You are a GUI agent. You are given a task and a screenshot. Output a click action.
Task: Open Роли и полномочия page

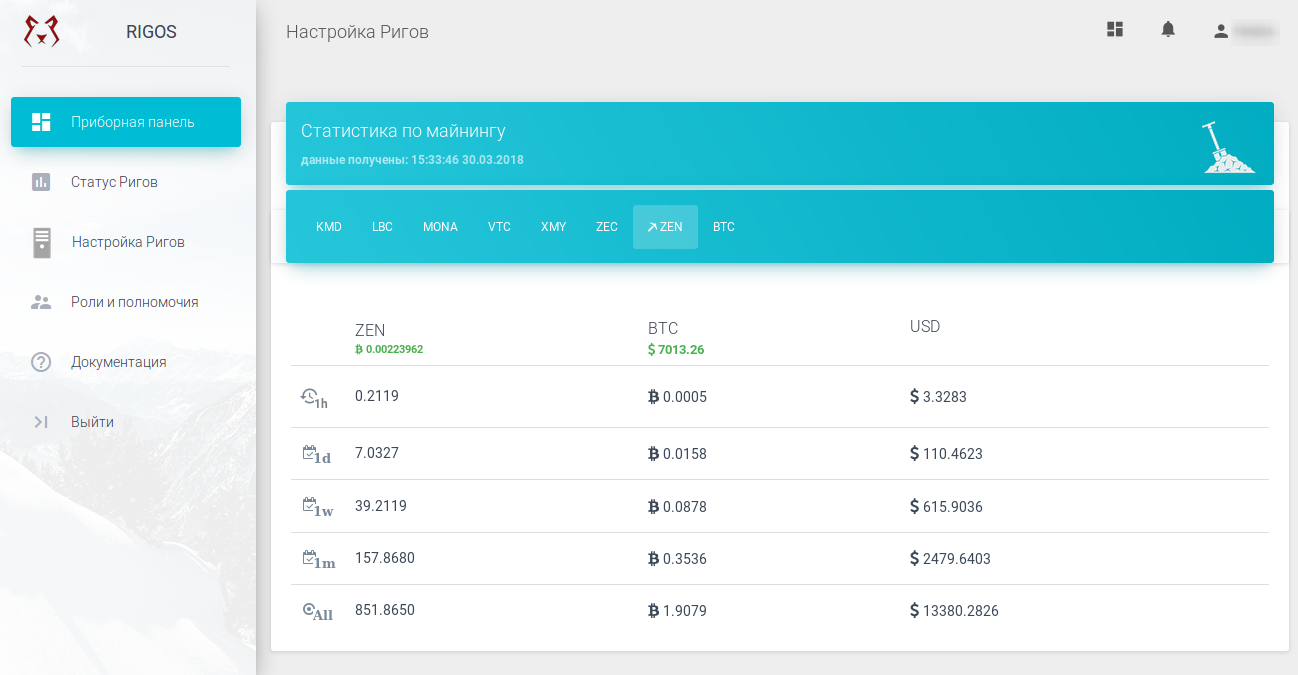126,302
